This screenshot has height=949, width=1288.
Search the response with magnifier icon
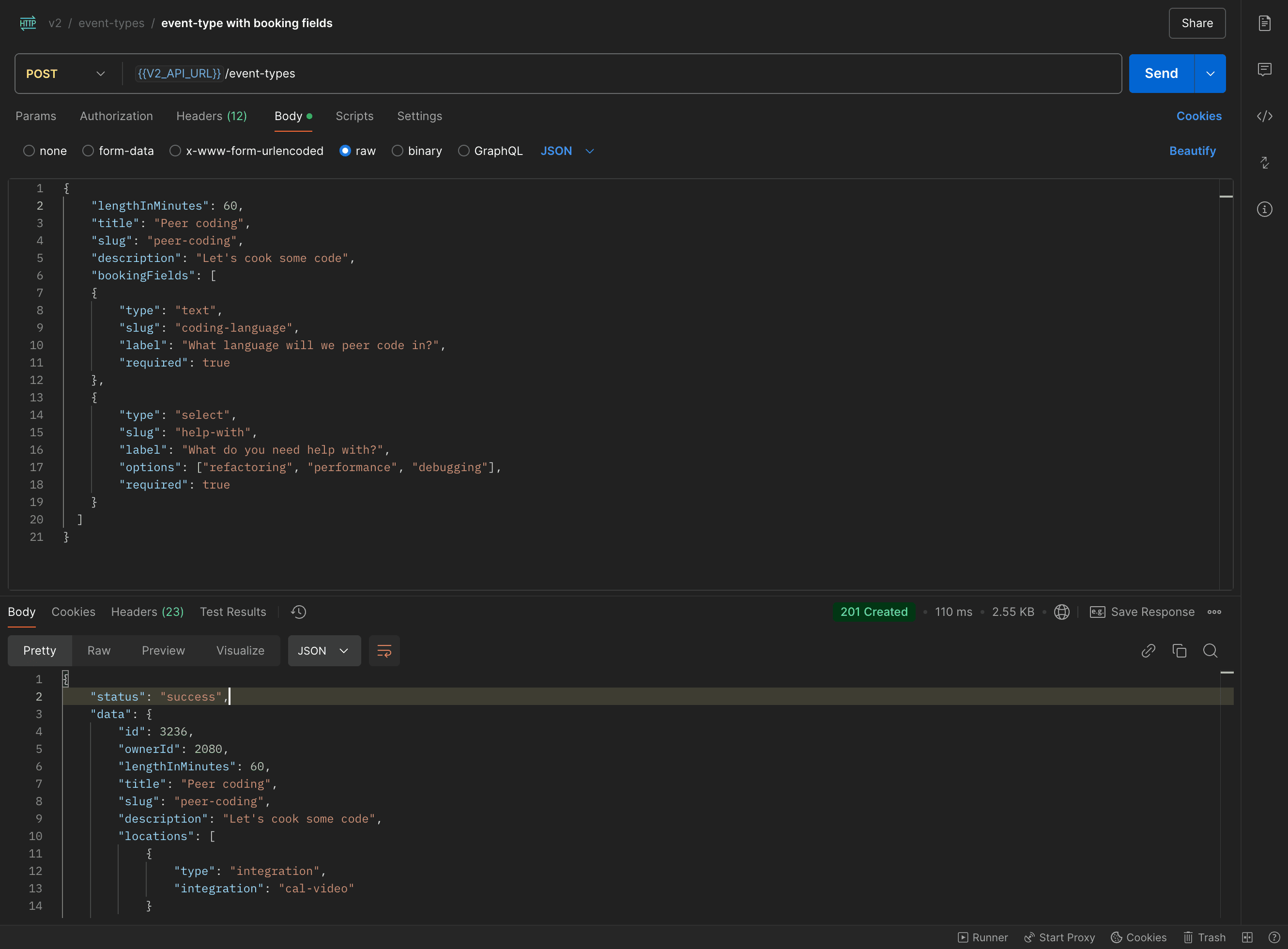click(x=1211, y=651)
